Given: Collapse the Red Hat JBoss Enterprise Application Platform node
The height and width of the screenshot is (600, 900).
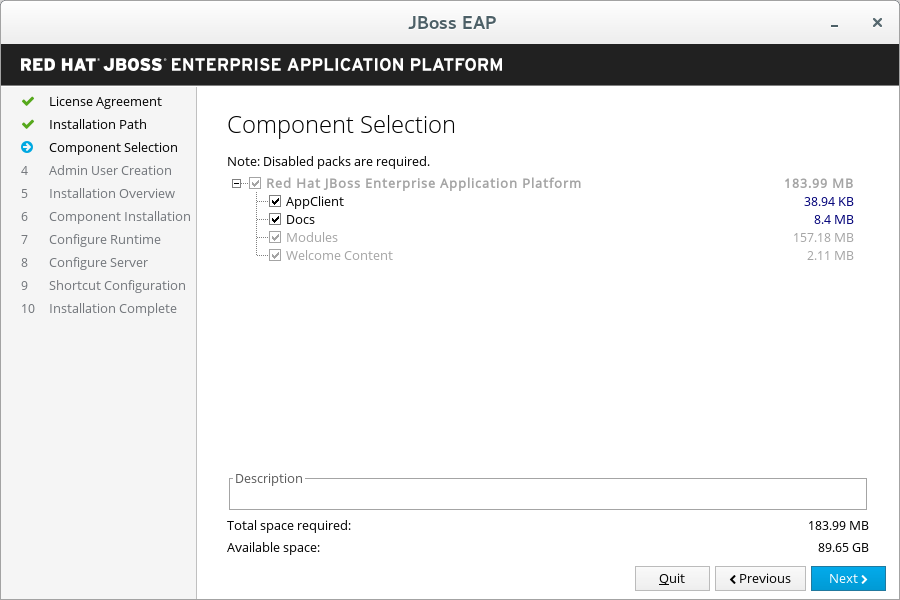Looking at the screenshot, I should click(x=235, y=183).
